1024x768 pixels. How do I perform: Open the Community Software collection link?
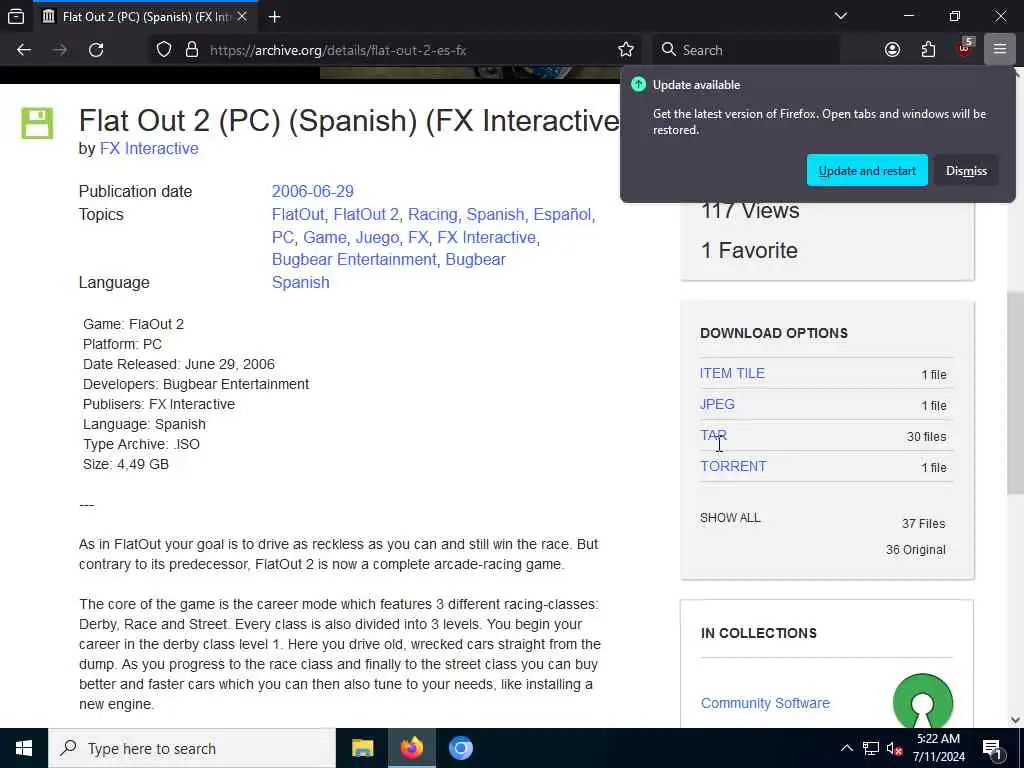click(x=765, y=703)
